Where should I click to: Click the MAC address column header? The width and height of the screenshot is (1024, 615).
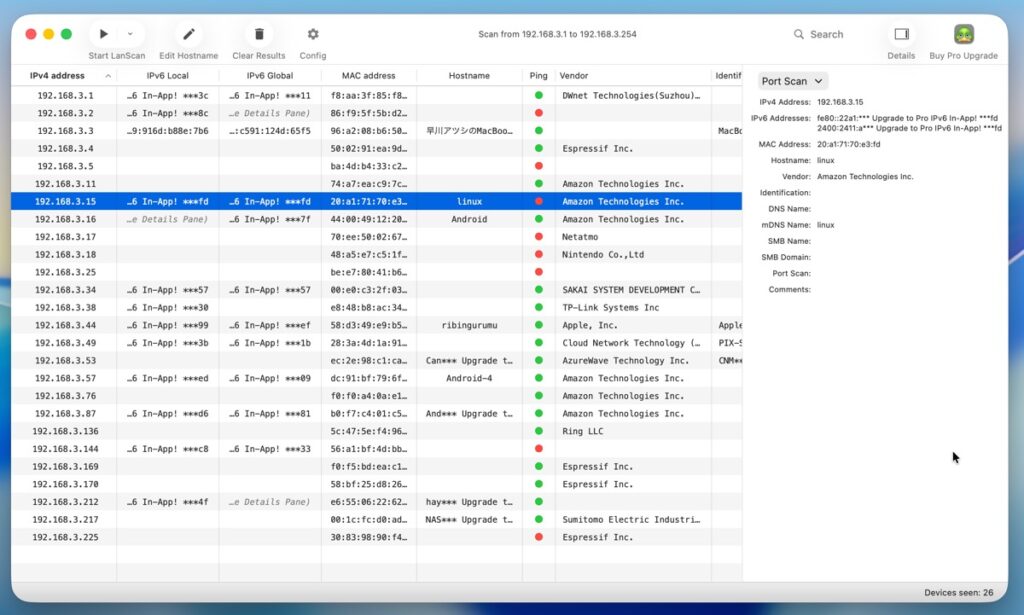click(368, 76)
